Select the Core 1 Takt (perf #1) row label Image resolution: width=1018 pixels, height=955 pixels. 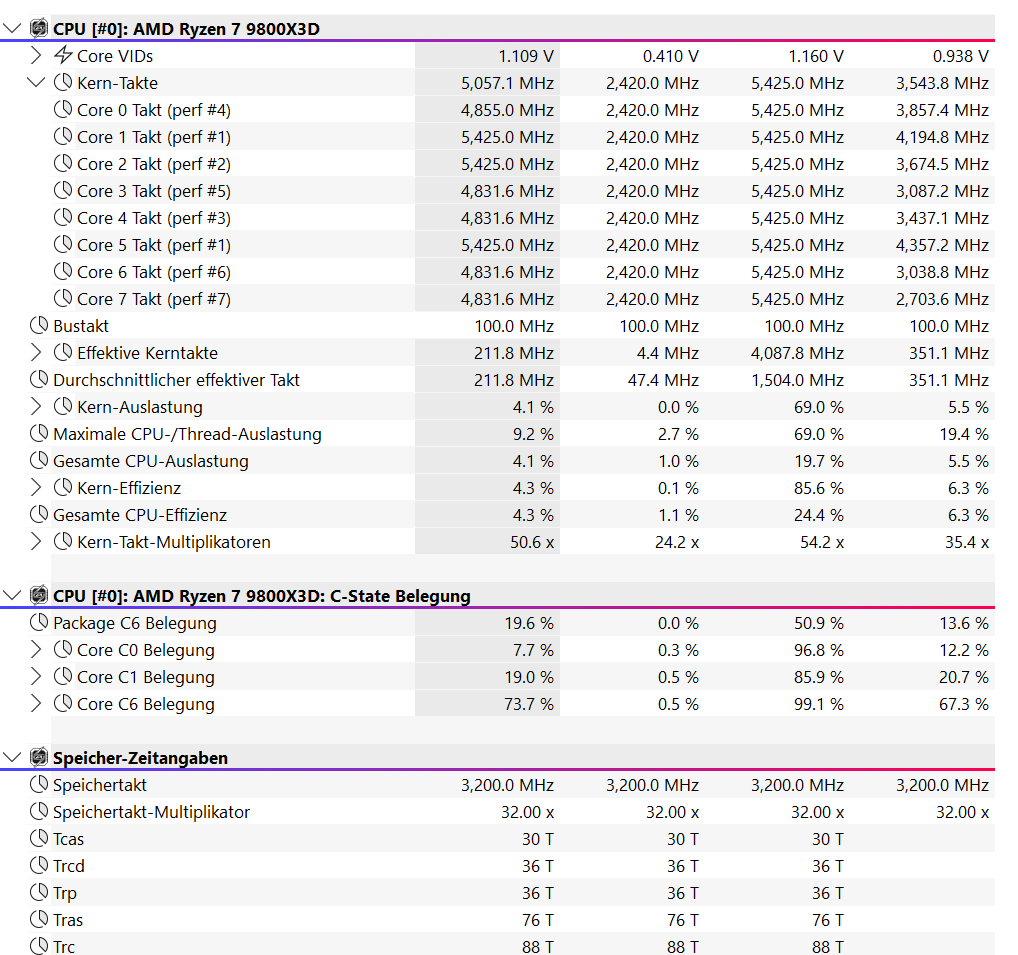(154, 138)
